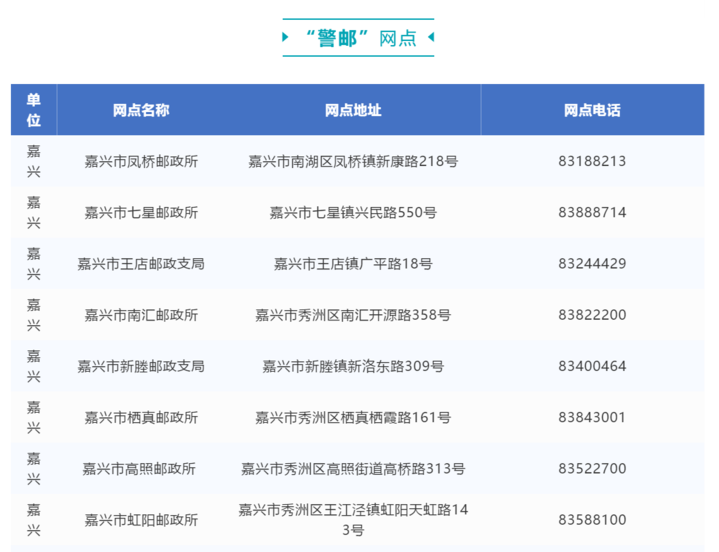Select address 嘉兴市南湖区凤桥镇新康路218号

click(x=353, y=161)
